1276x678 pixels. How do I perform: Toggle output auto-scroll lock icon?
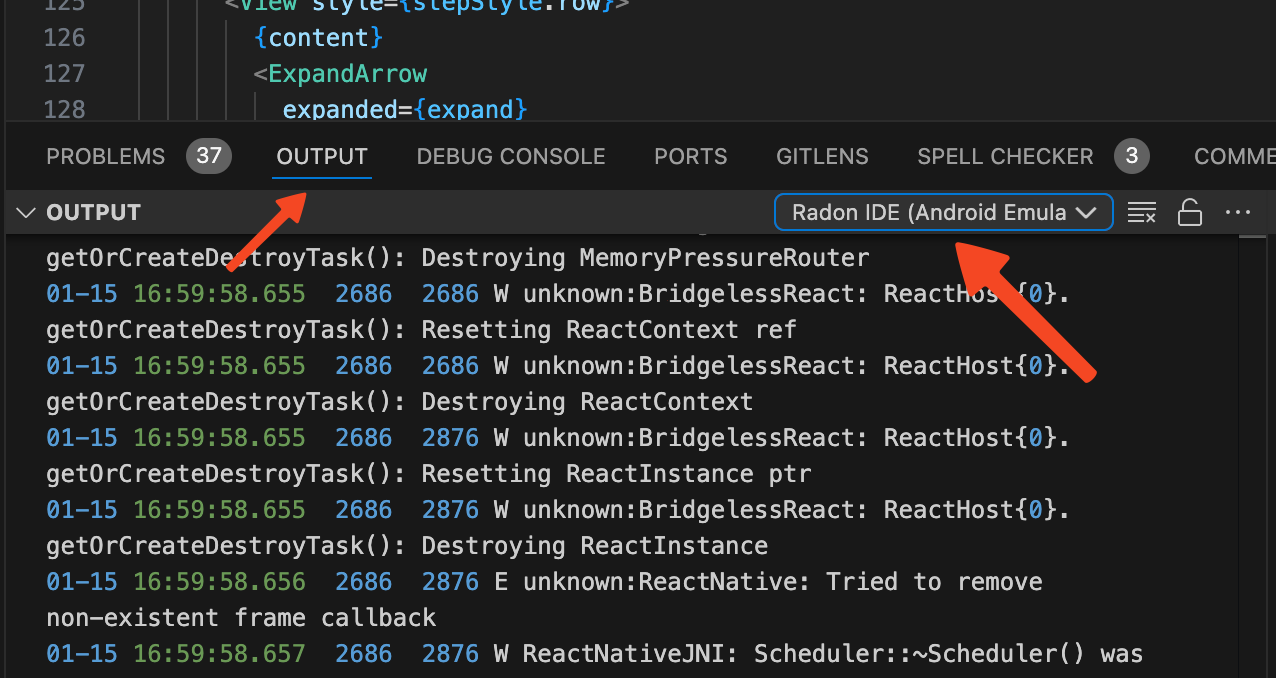(x=1189, y=212)
